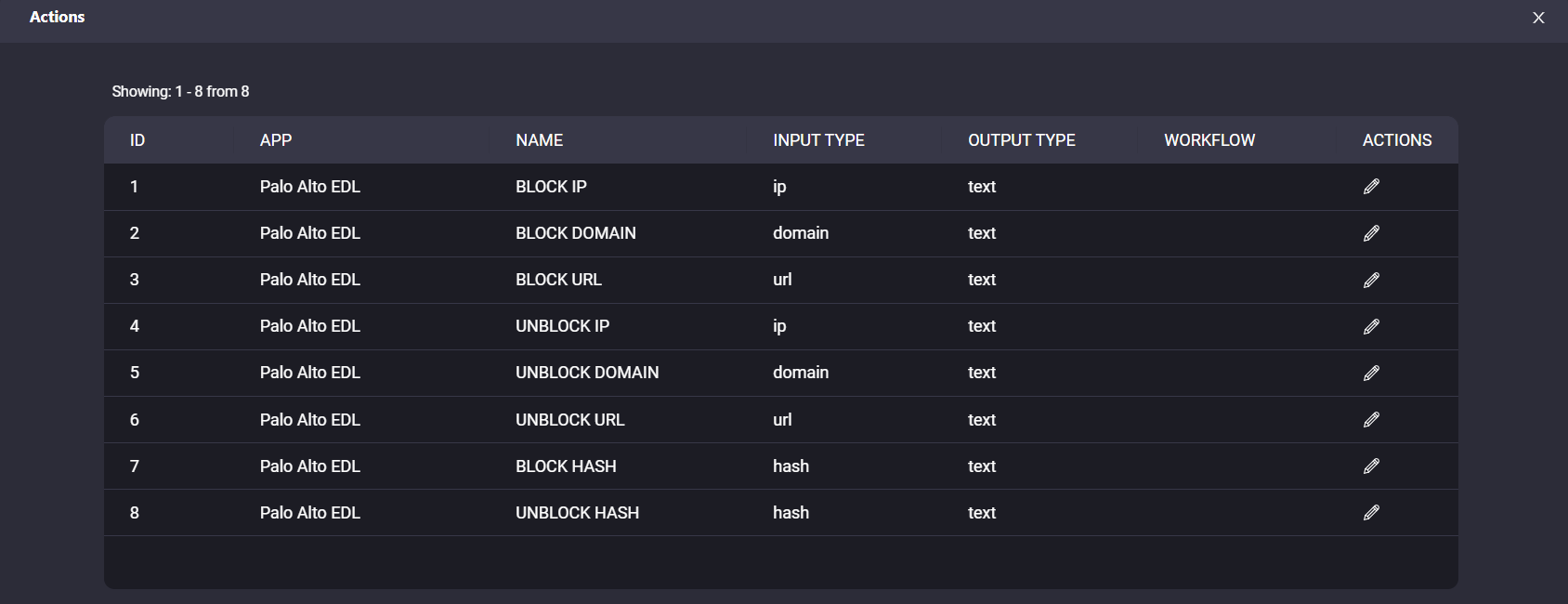
Task: Click Palo Alto EDL in BLOCK URL row
Action: coord(310,280)
